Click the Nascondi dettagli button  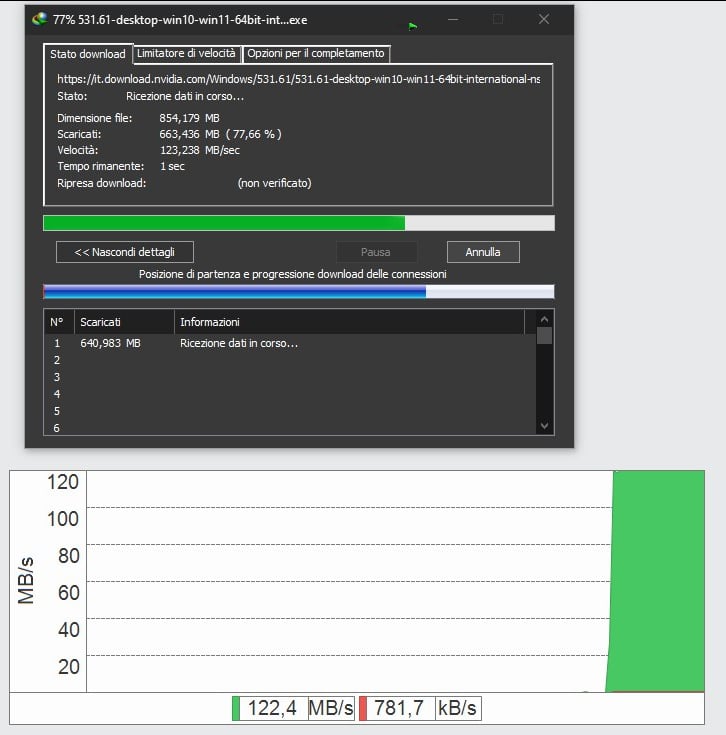[x=125, y=252]
